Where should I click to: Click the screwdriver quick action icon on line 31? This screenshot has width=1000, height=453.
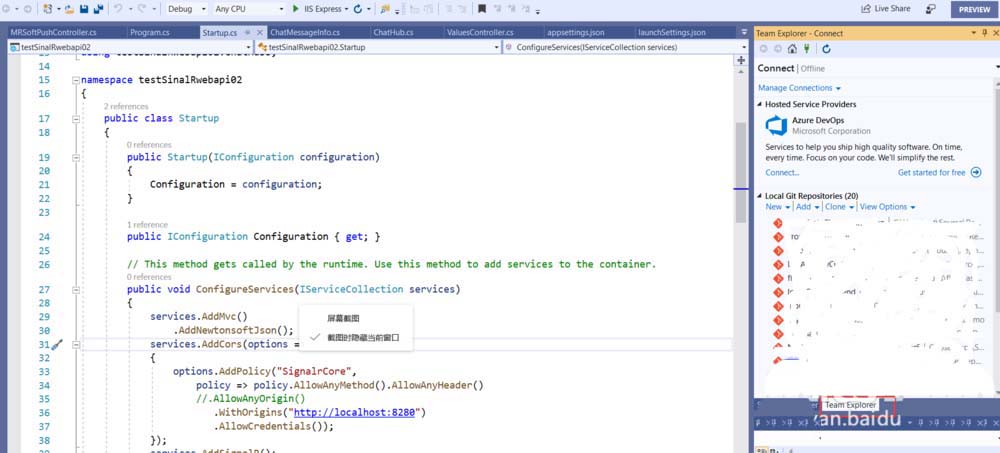57,345
